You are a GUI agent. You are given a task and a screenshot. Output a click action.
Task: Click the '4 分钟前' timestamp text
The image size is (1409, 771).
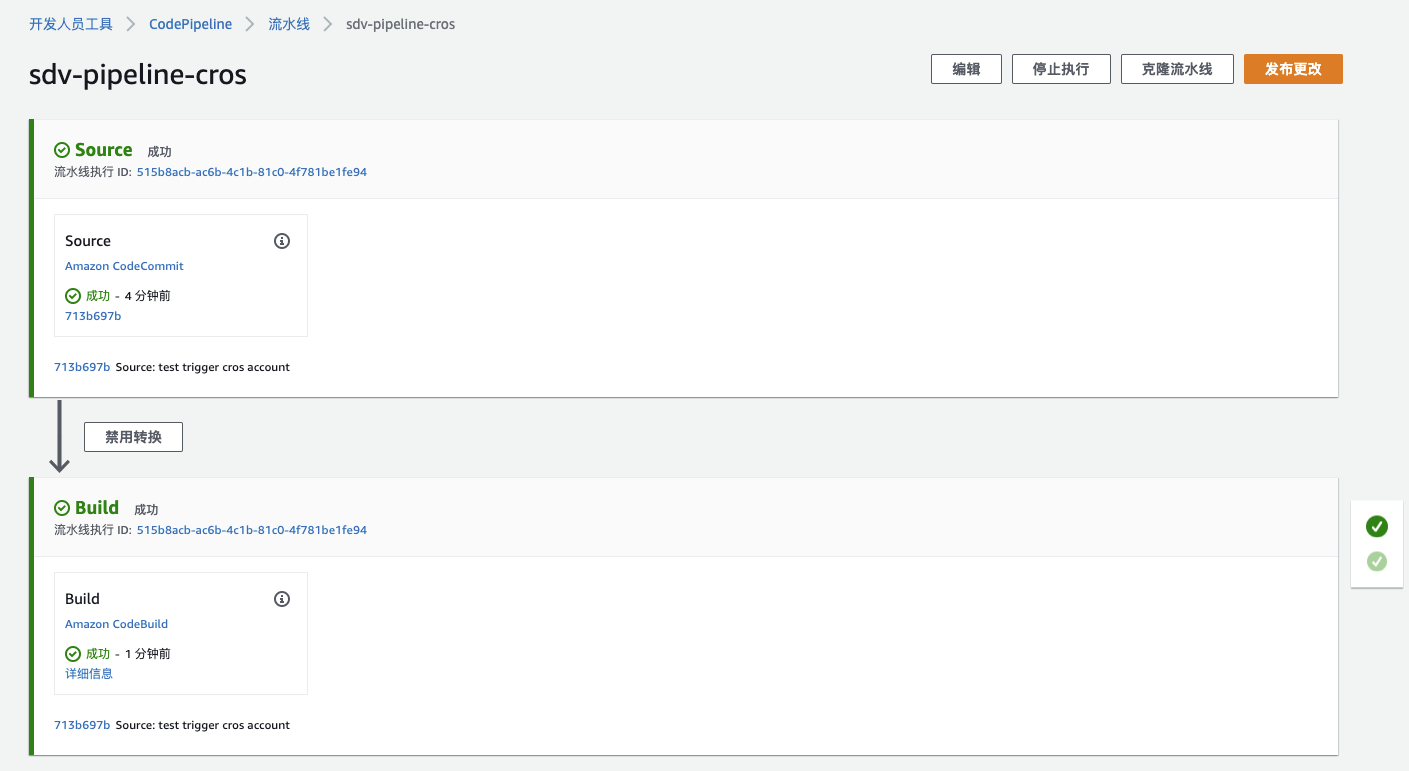148,296
